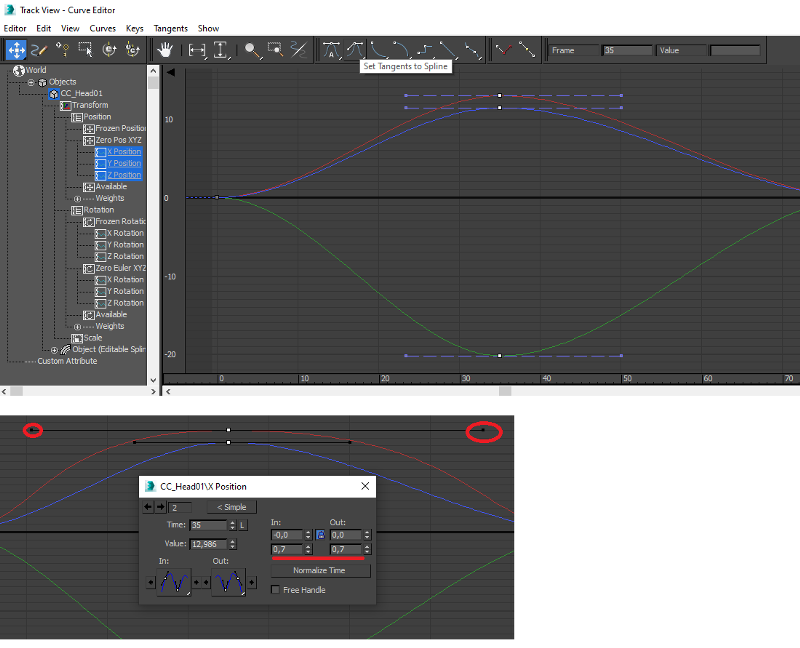800x648 pixels.
Task: Click the Time spinner arrows in dialog
Action: coord(233,525)
